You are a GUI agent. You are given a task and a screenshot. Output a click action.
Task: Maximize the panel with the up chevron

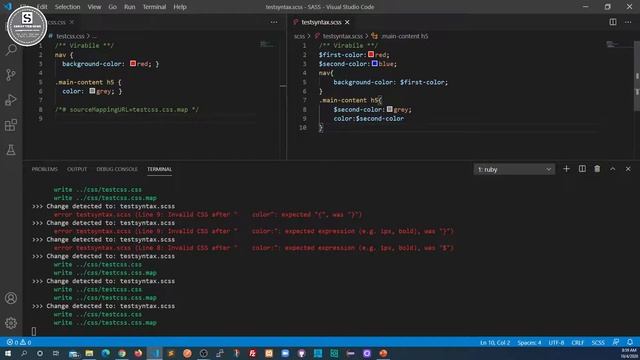coord(613,169)
